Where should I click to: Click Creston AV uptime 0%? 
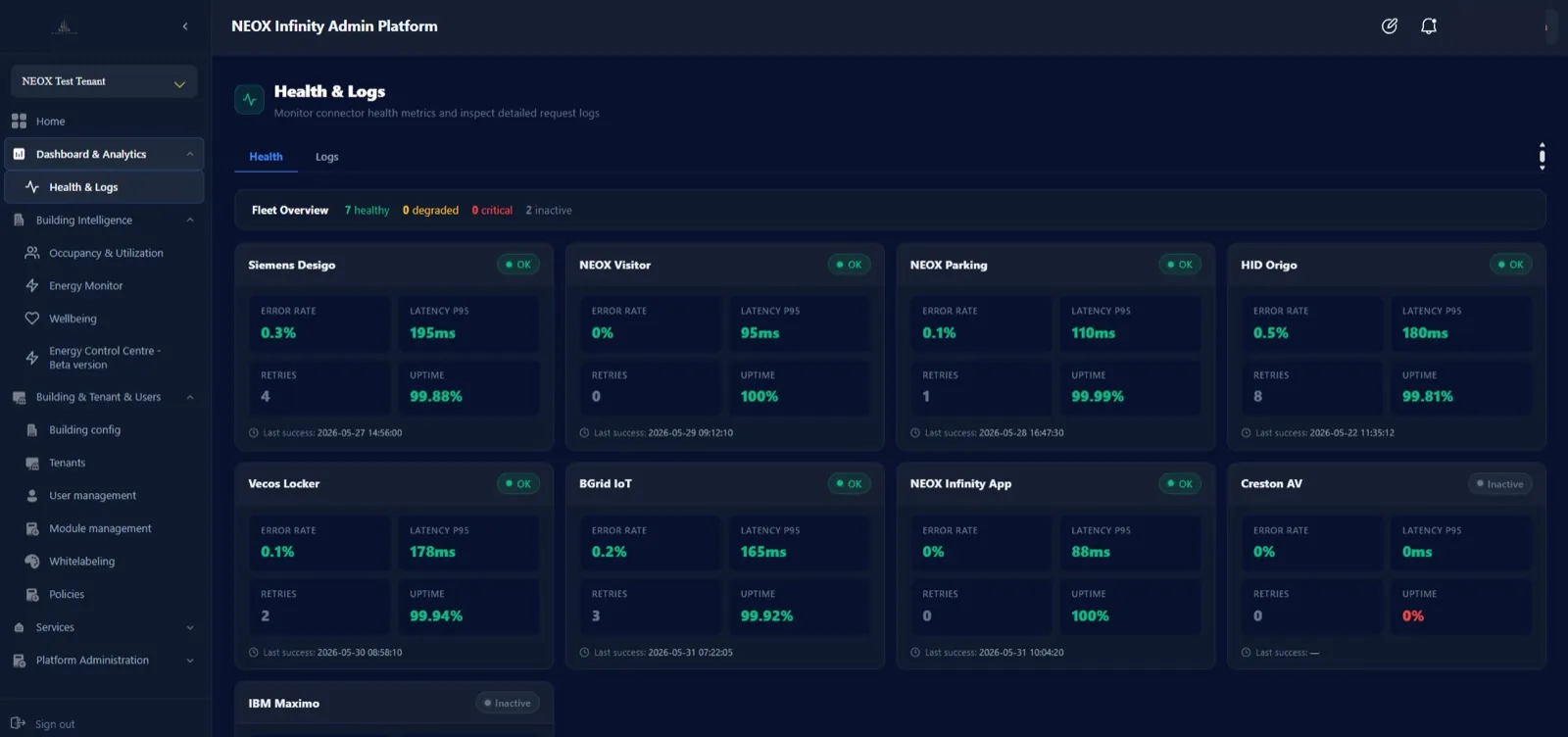1413,616
